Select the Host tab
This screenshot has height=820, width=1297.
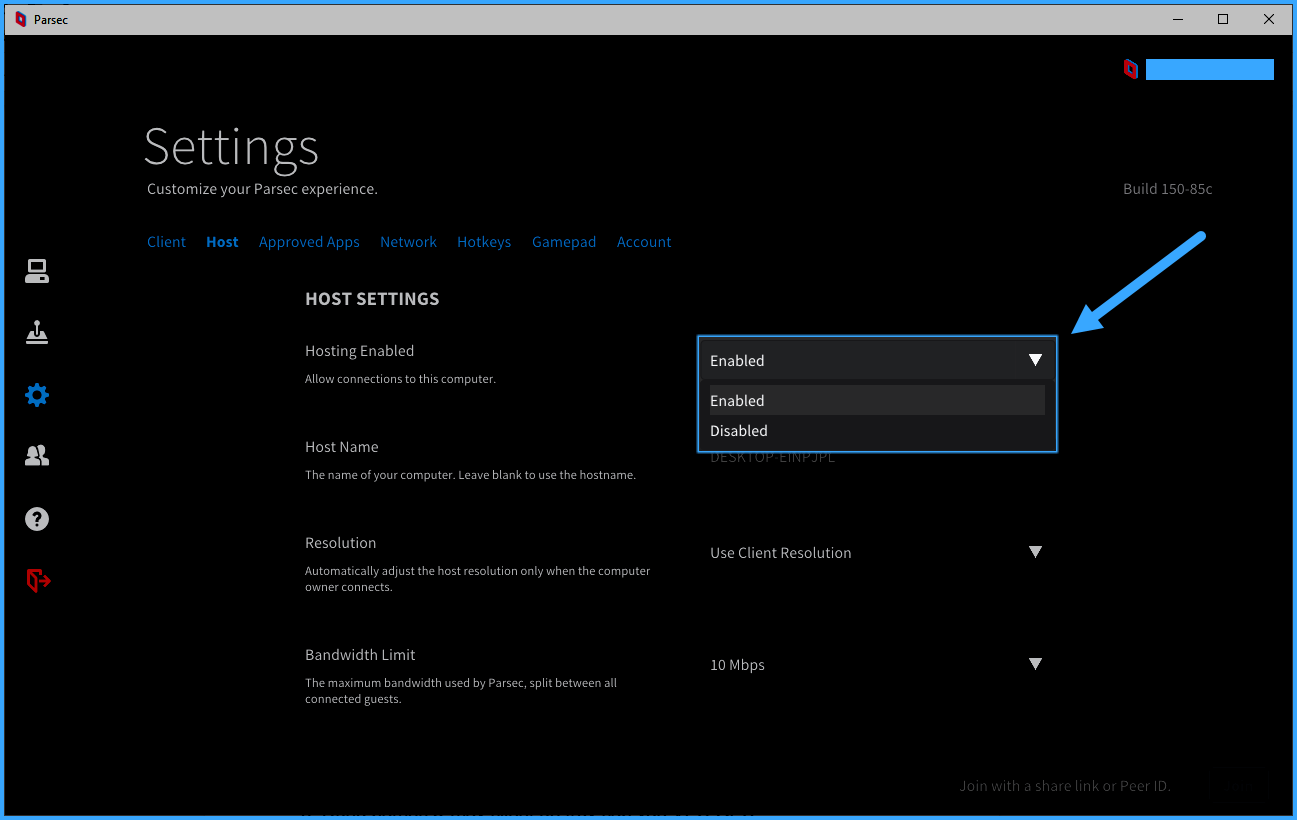point(222,242)
